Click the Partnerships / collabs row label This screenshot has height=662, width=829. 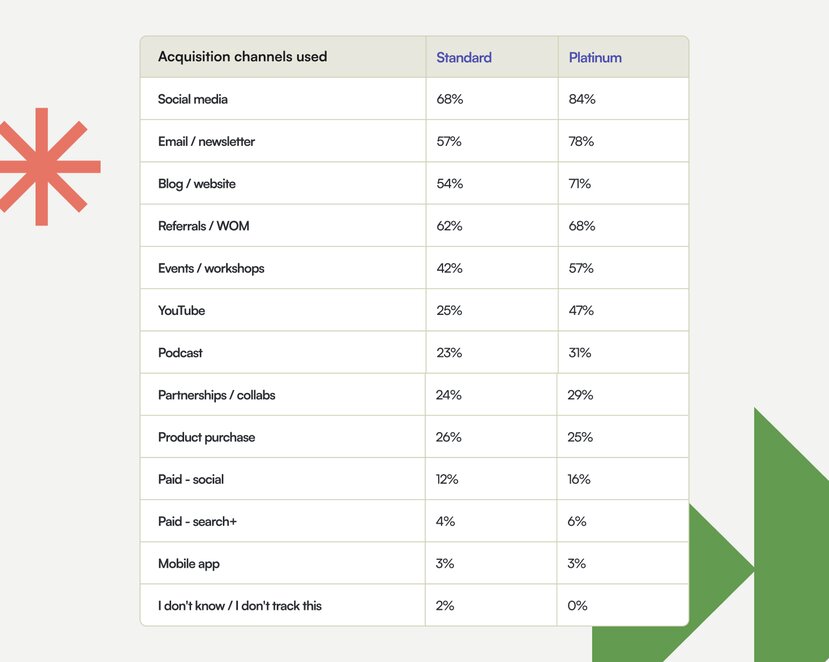point(216,395)
